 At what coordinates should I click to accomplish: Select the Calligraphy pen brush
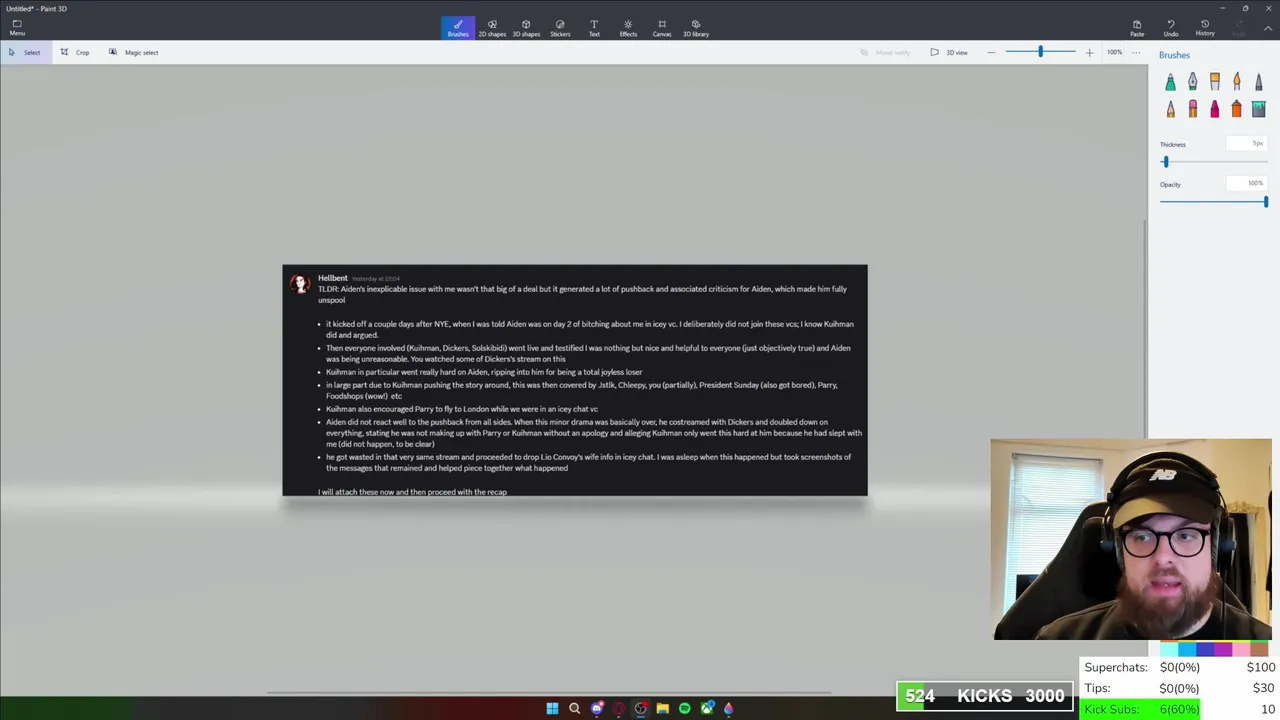(x=1192, y=82)
